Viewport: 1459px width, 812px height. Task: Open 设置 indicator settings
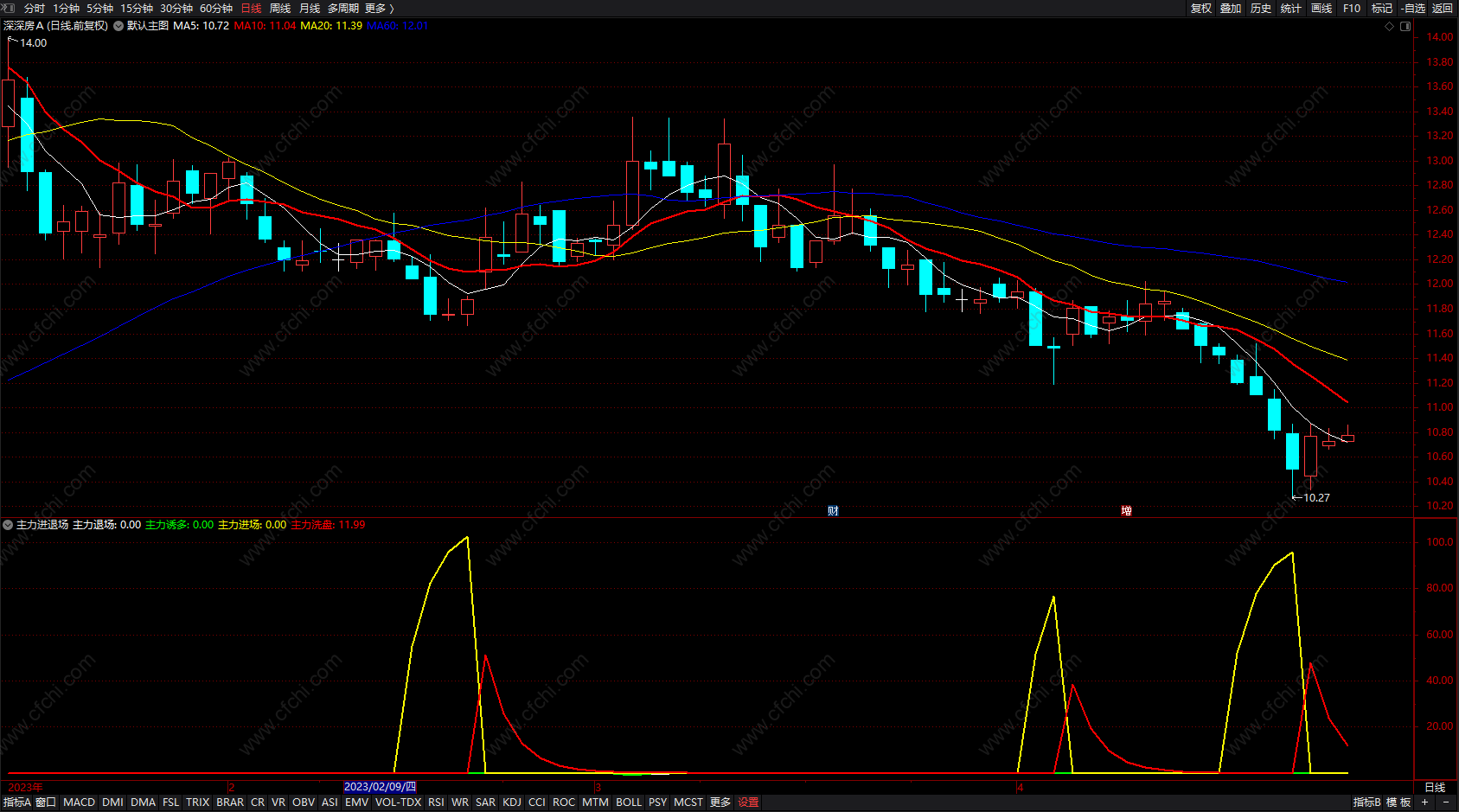click(x=748, y=802)
